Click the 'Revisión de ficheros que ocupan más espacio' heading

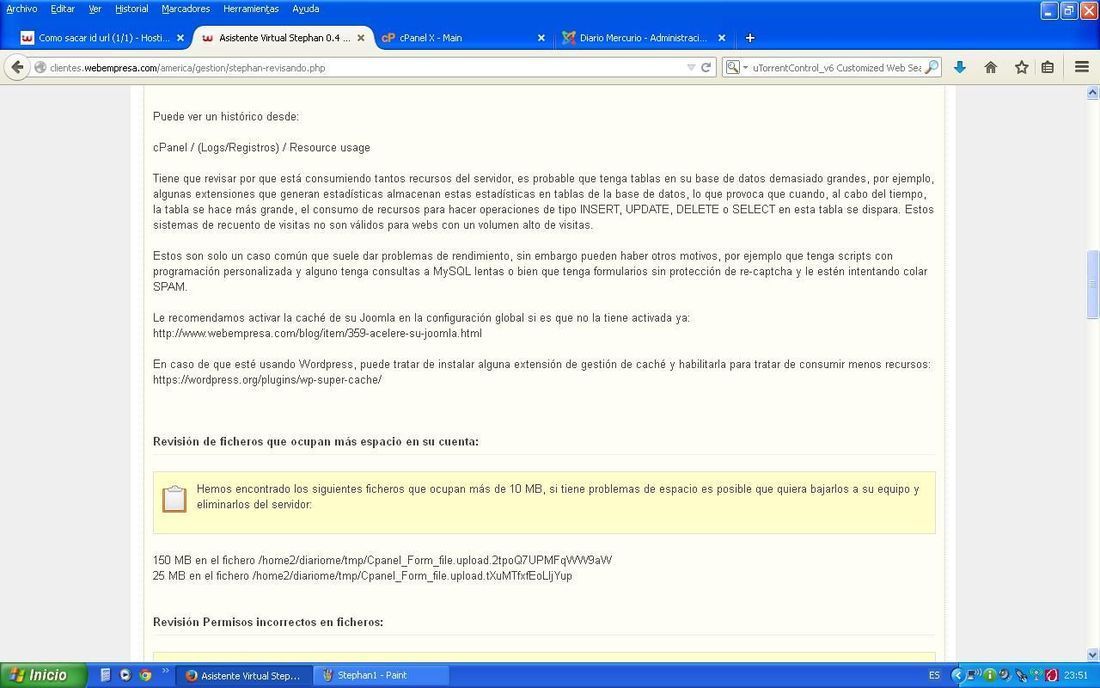tap(316, 441)
